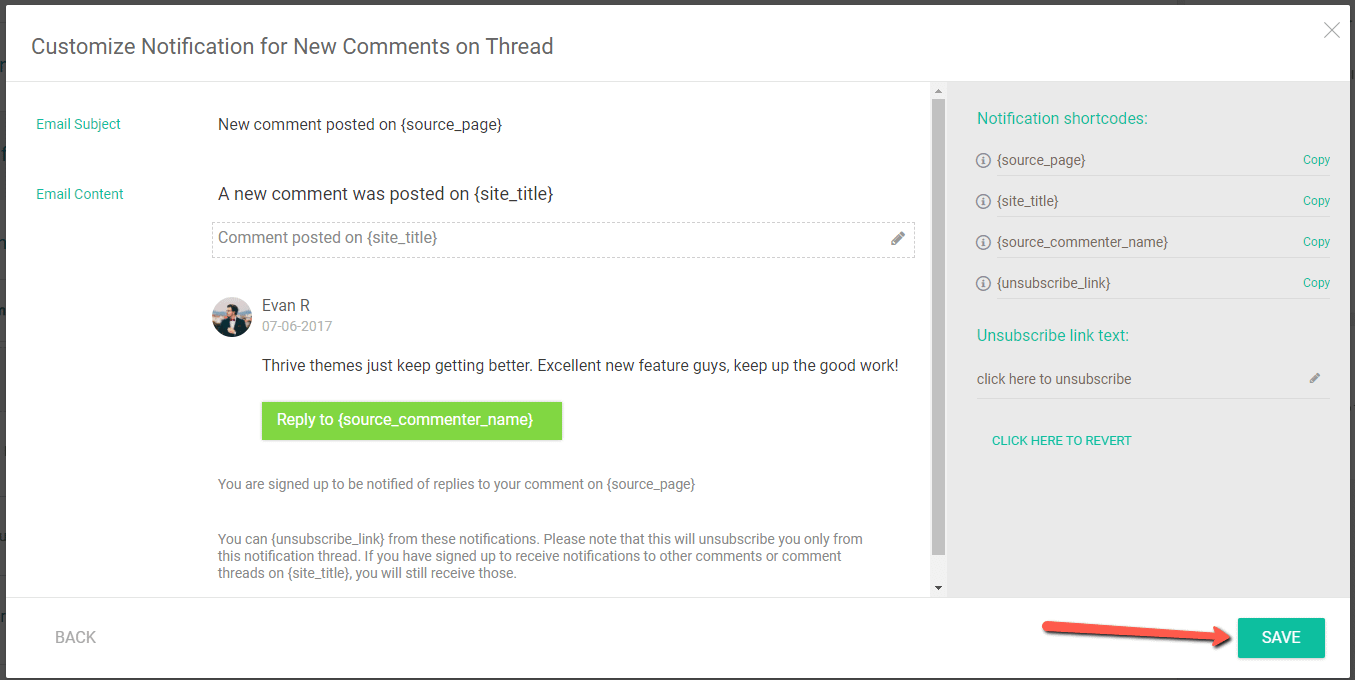Screen dimensions: 1355x680
Task: Click info icon beside {unsubscribe_link} shortcode
Action: pos(983,283)
